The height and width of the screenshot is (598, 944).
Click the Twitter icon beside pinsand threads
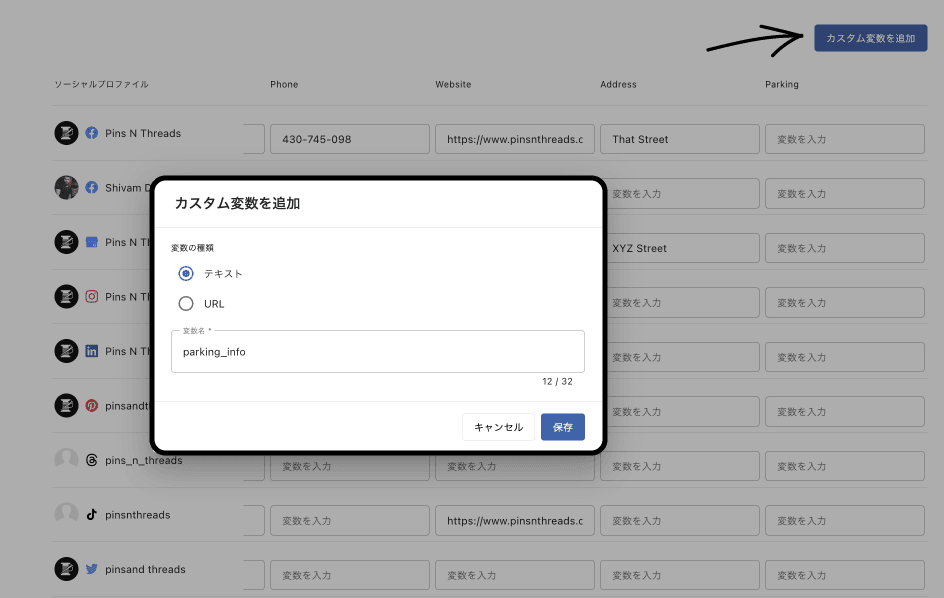pos(92,569)
